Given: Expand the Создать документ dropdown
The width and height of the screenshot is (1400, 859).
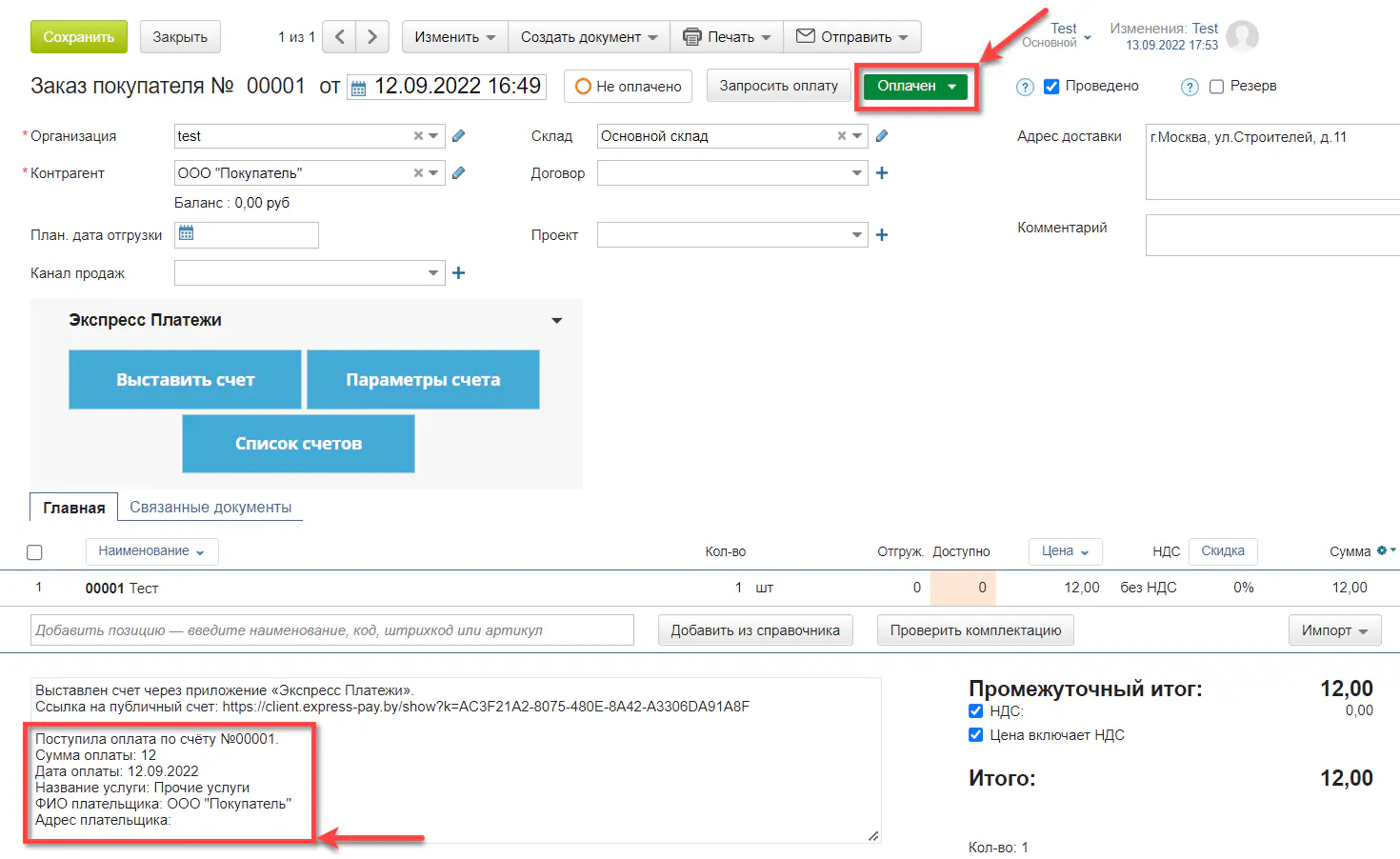Looking at the screenshot, I should [x=589, y=37].
